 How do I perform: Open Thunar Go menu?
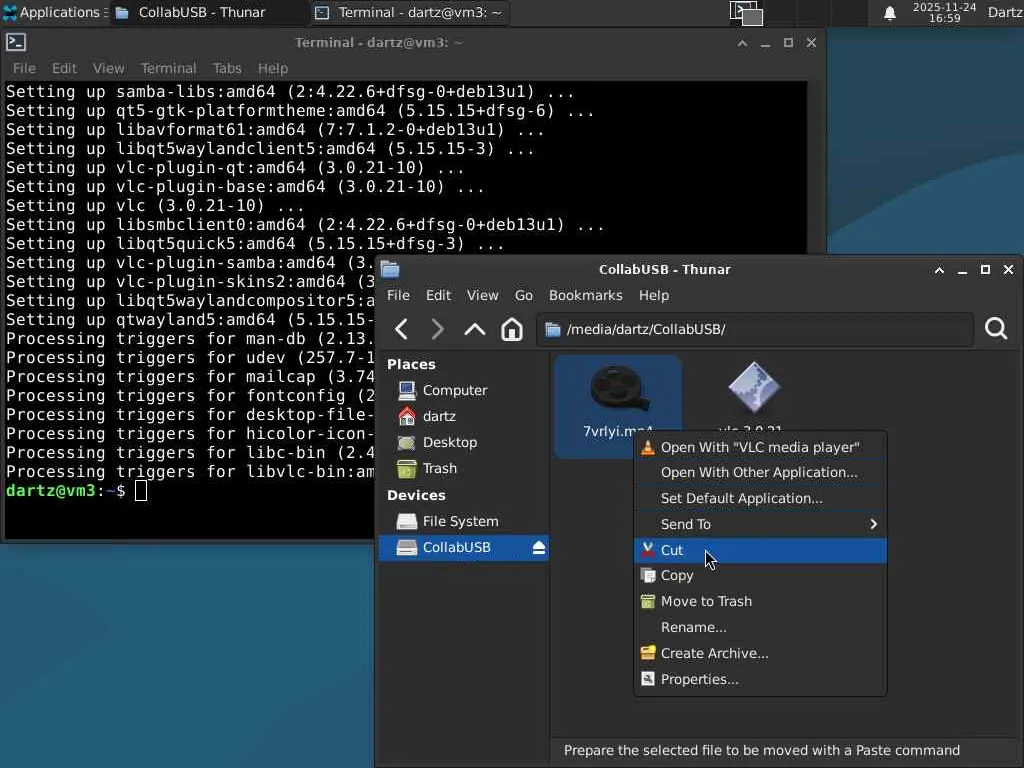tap(524, 296)
